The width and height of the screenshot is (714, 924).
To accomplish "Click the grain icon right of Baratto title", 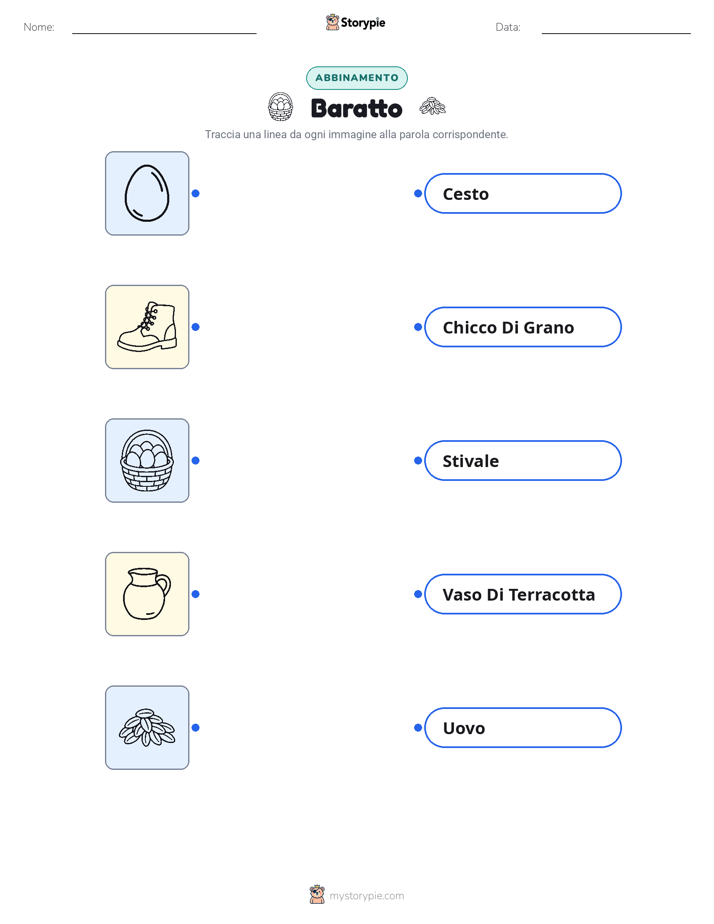I will point(432,106).
